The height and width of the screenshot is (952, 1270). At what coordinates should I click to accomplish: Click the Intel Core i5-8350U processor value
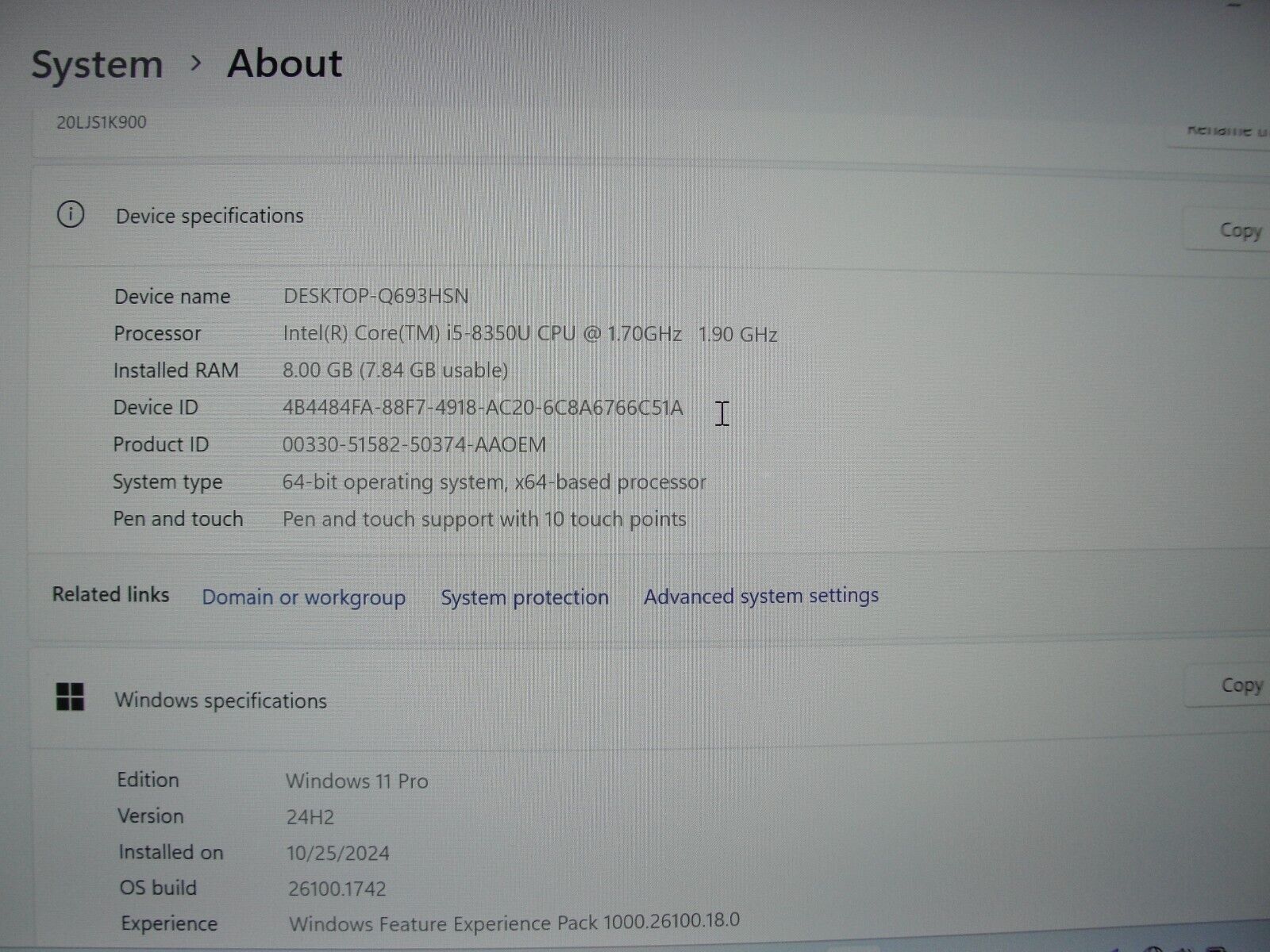coord(529,333)
